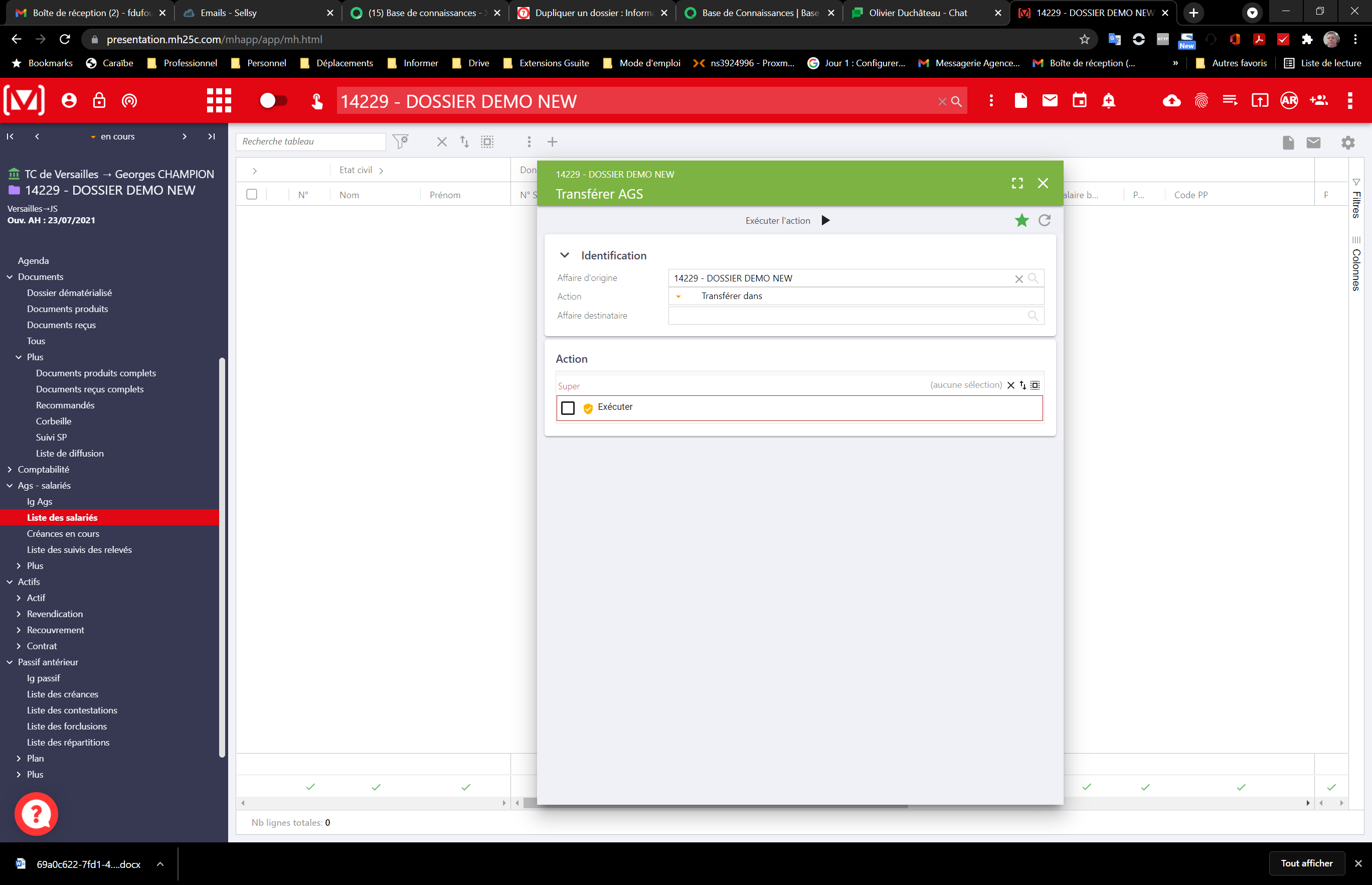This screenshot has width=1372, height=885.
Task: Click the AR circle icon in header
Action: 1289,101
